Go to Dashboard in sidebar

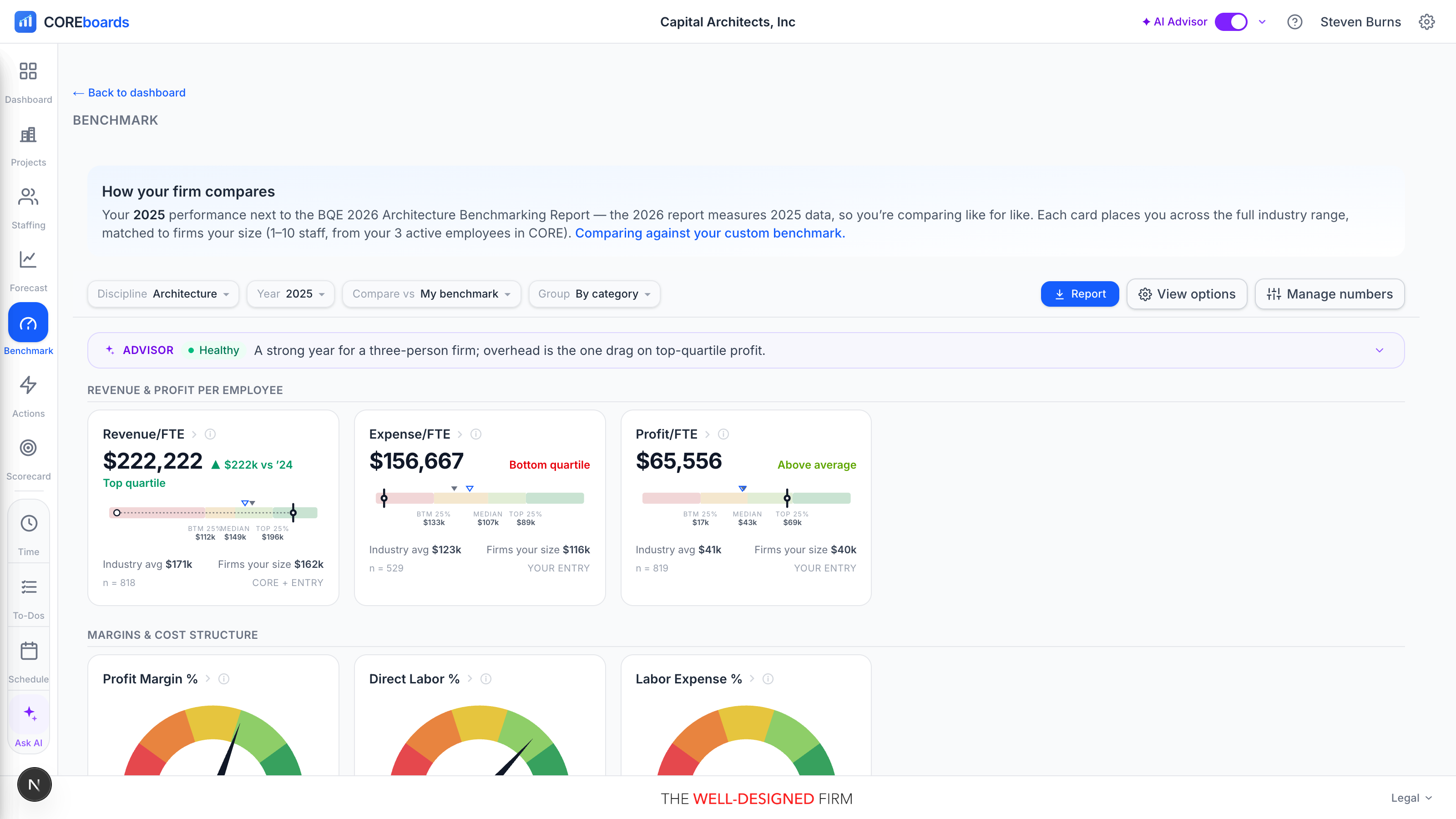click(28, 82)
